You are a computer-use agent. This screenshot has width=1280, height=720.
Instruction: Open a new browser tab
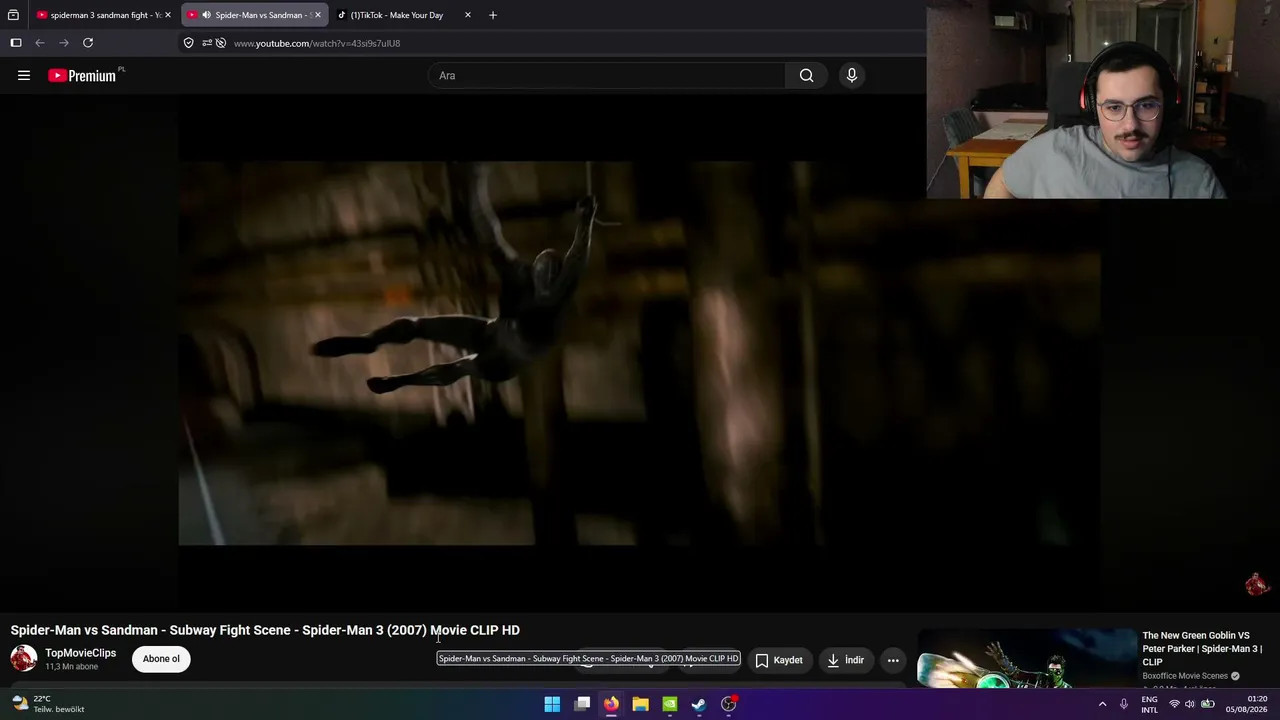pos(492,15)
